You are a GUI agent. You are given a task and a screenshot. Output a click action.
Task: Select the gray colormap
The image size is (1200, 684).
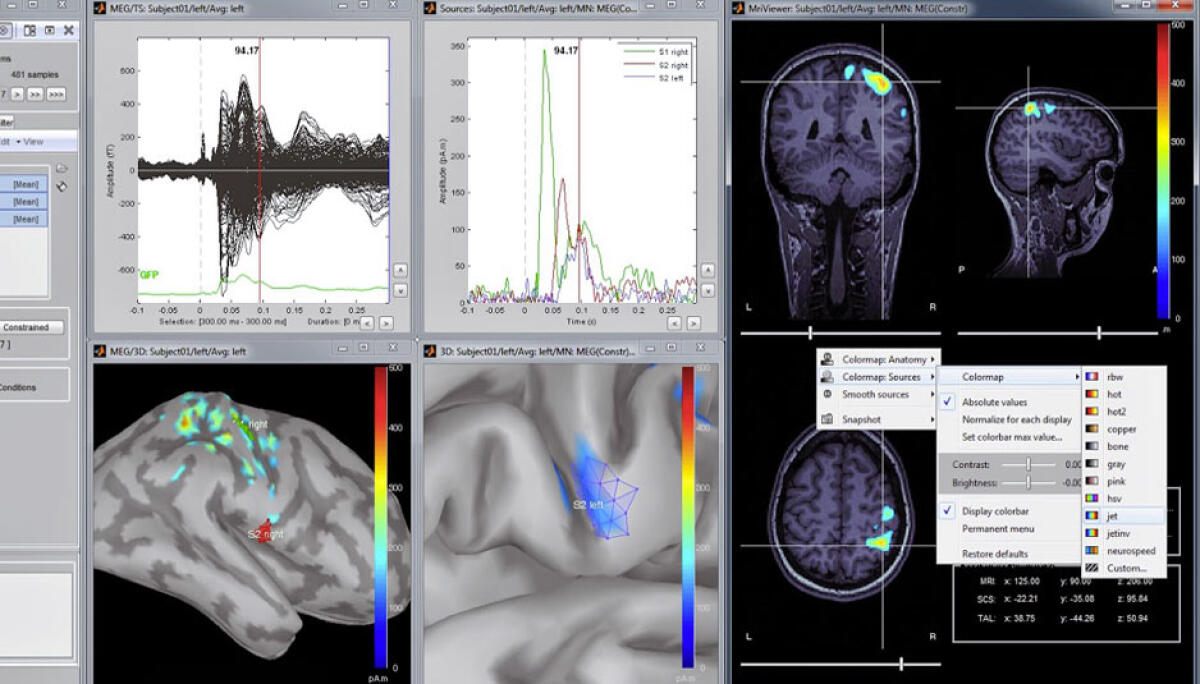coord(1123,464)
